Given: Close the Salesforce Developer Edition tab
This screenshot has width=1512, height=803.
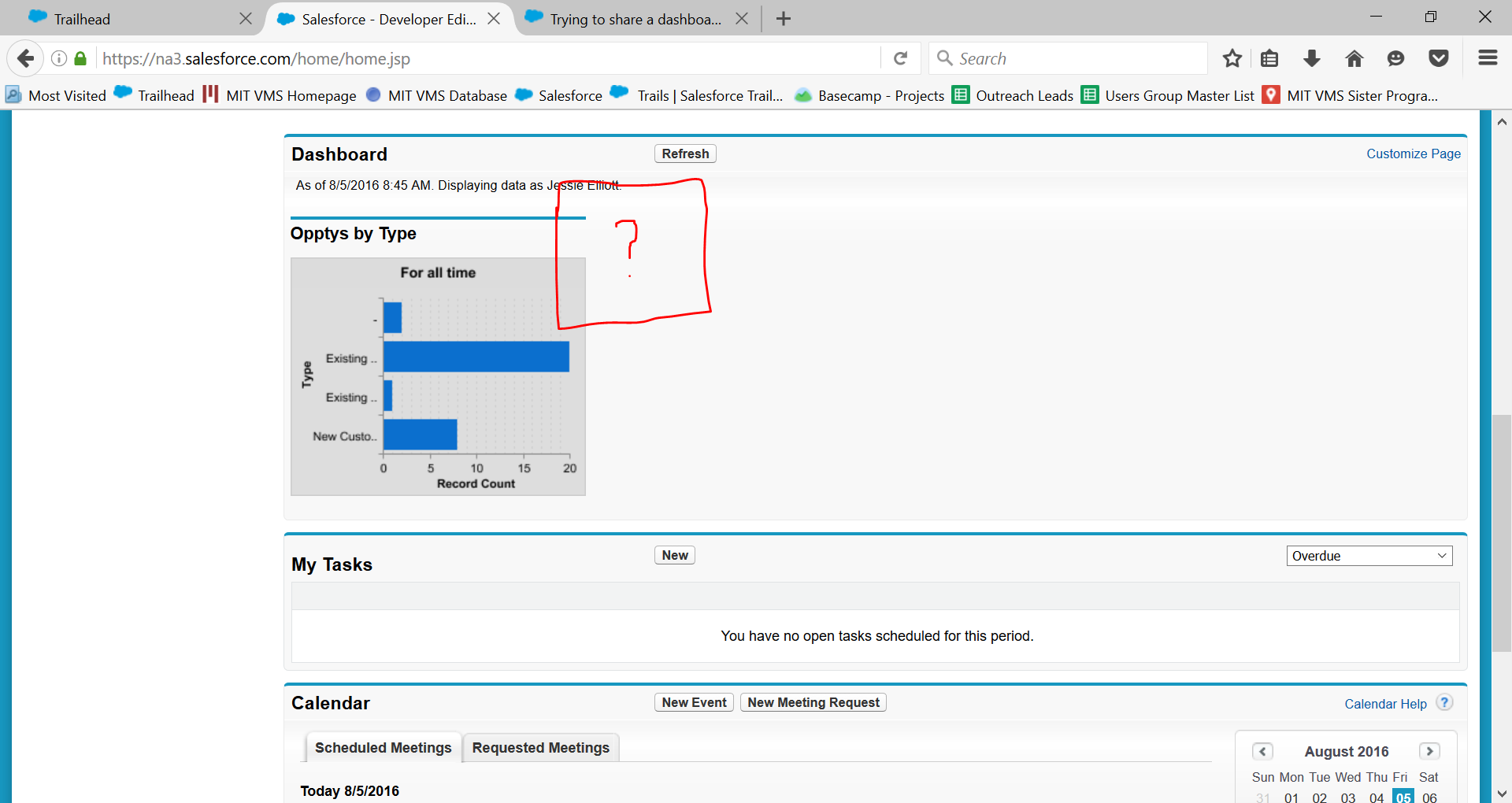Looking at the screenshot, I should tap(494, 18).
